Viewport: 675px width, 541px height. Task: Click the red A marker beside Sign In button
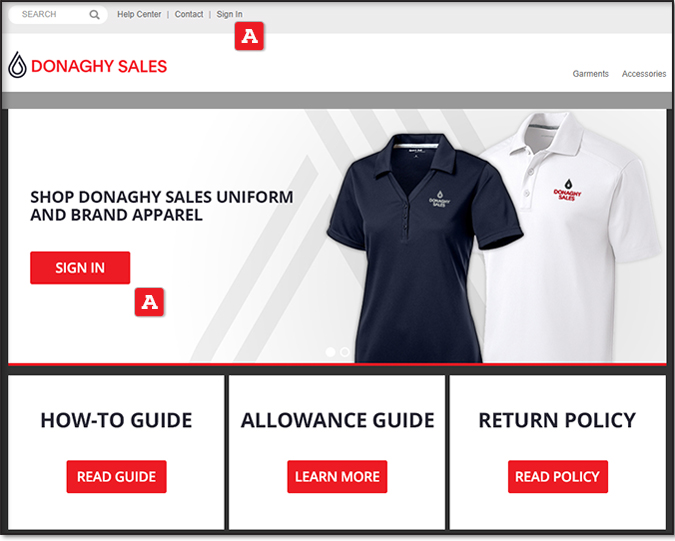(x=149, y=302)
